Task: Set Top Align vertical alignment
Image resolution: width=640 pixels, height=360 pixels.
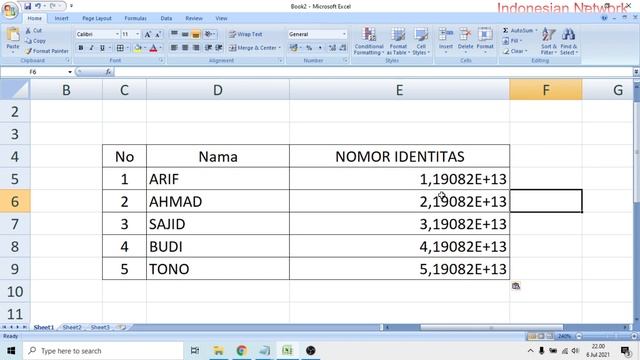Action: click(174, 34)
